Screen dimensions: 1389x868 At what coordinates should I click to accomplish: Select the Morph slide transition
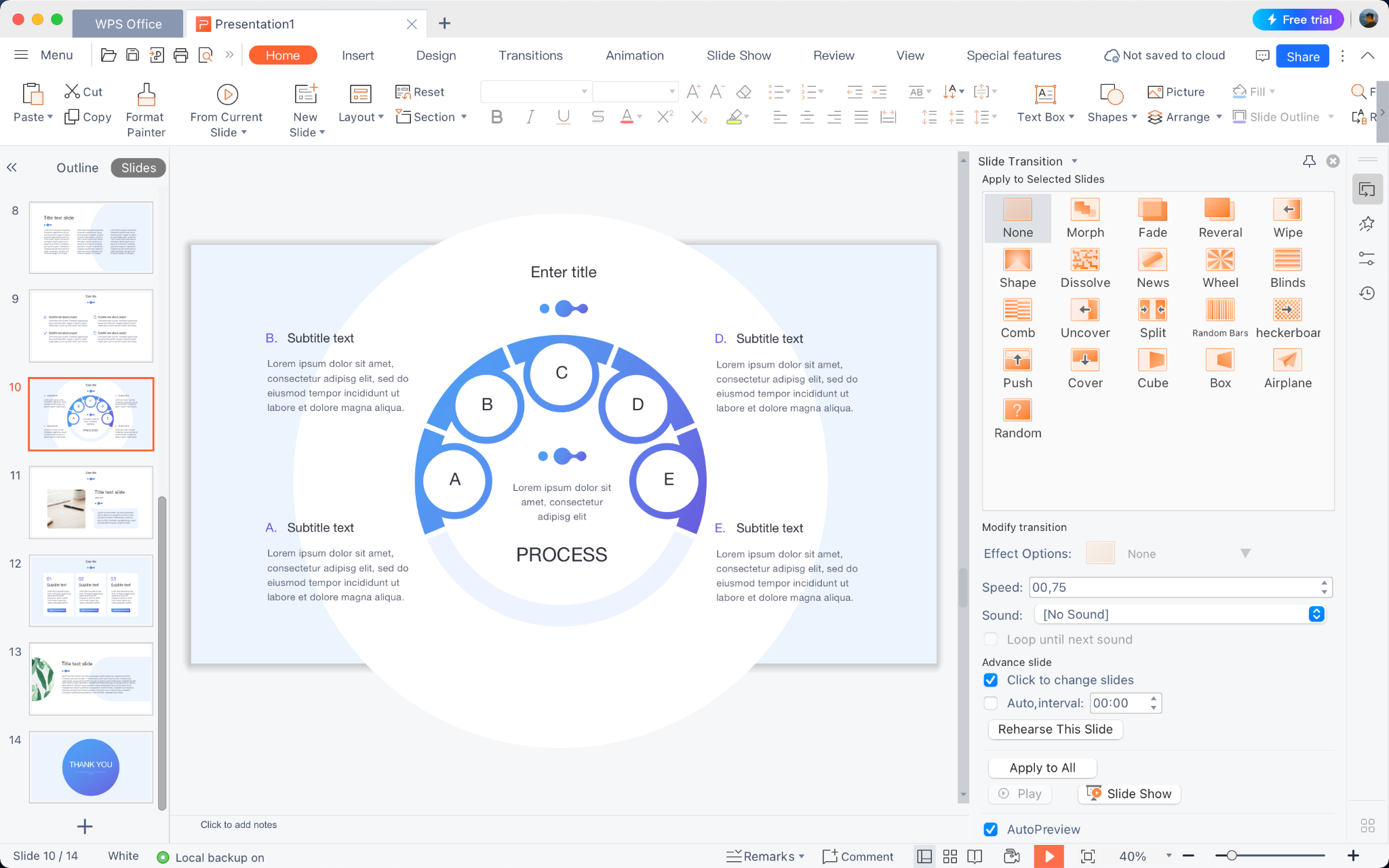[x=1085, y=216]
